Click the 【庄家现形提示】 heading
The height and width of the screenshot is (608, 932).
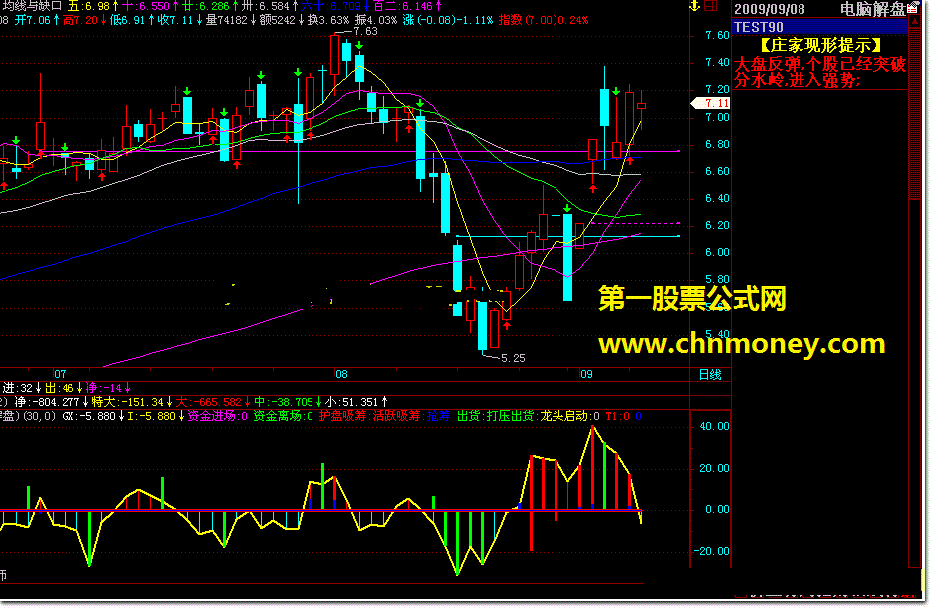click(820, 46)
